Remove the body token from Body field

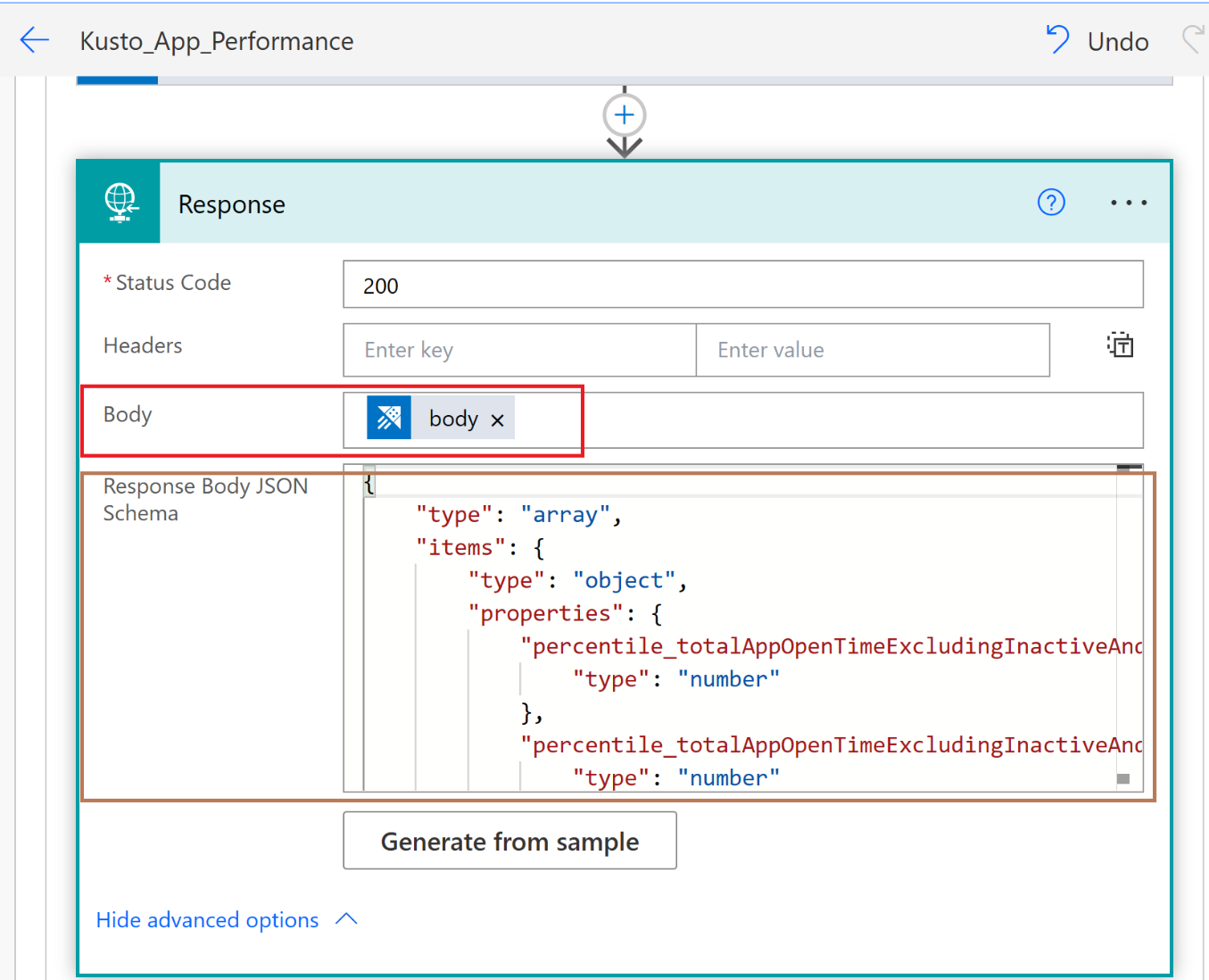(x=498, y=420)
